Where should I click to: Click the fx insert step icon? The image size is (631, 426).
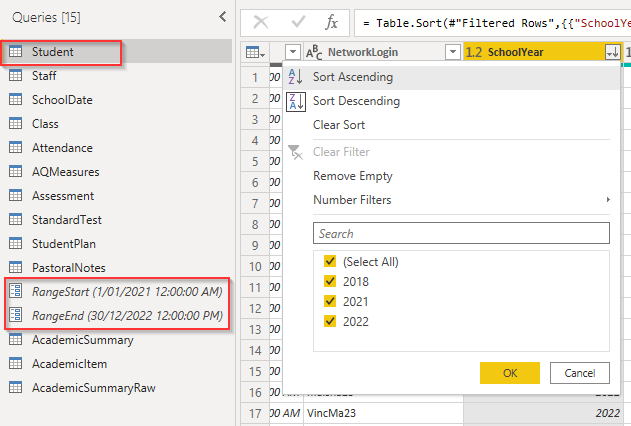332,23
